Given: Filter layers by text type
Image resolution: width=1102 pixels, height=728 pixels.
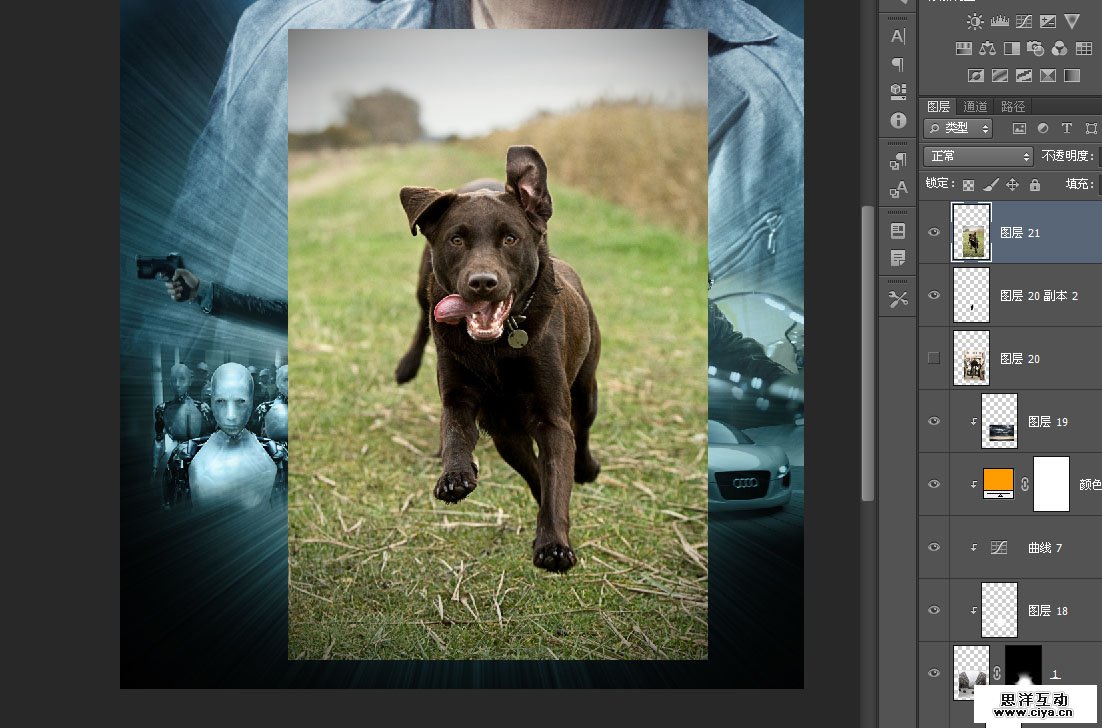Looking at the screenshot, I should [x=1067, y=128].
